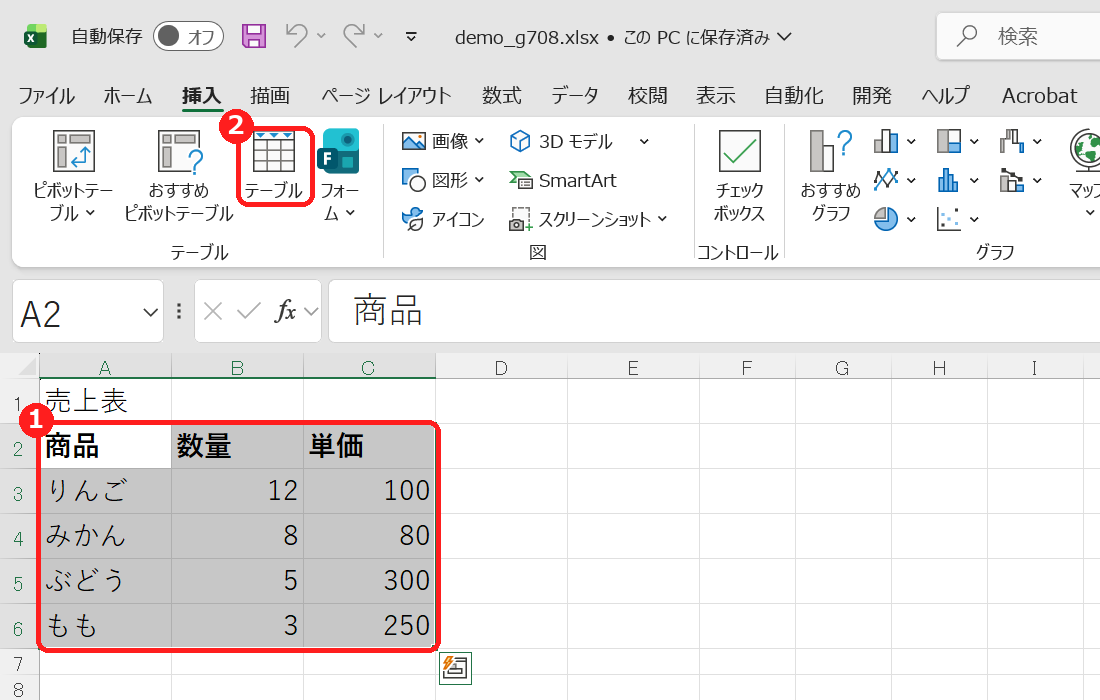The height and width of the screenshot is (700, 1100).
Task: Expand the pie chart dropdown arrow
Action: [911, 220]
